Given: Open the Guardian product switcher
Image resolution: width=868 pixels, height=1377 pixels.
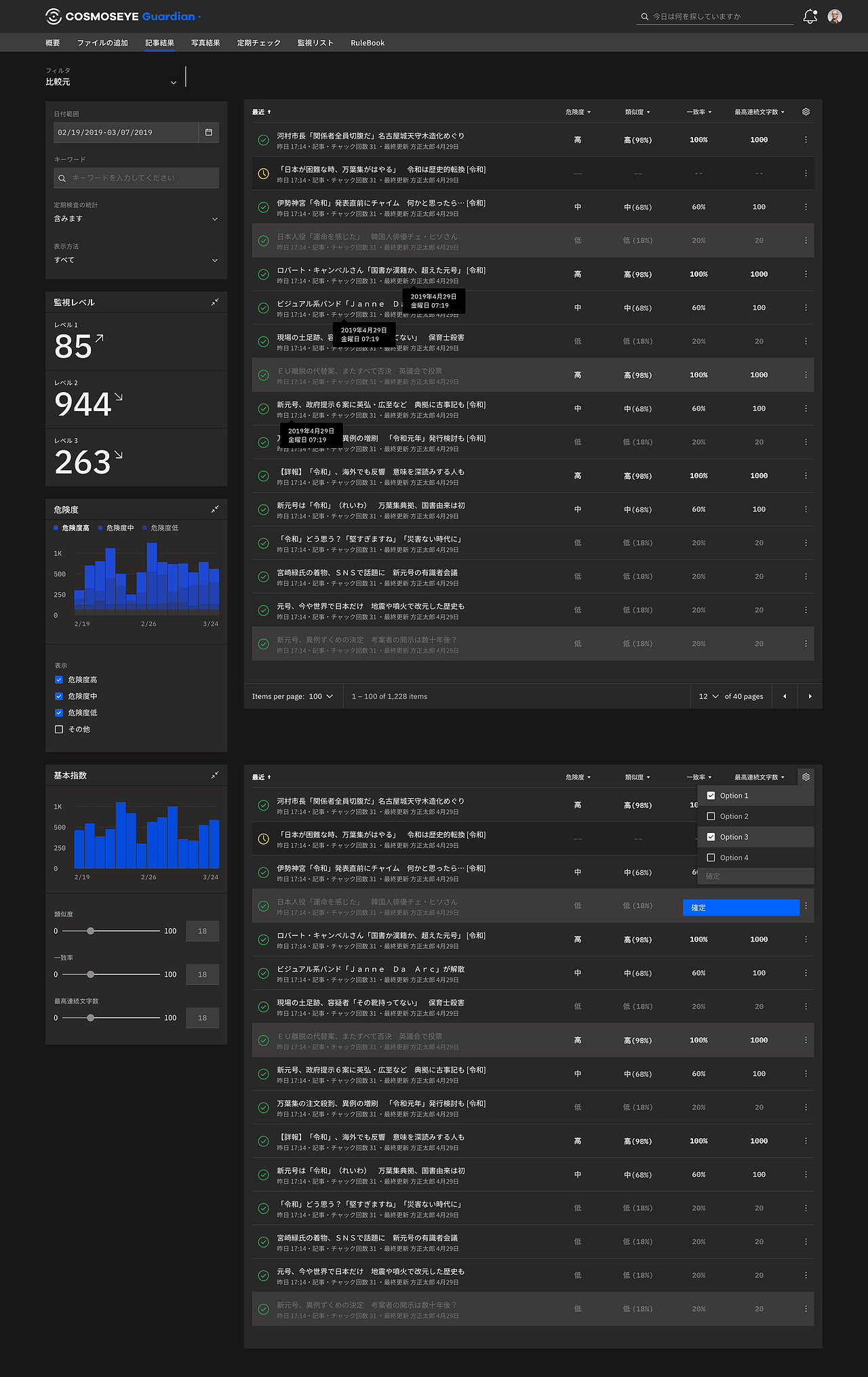Looking at the screenshot, I should coord(172,16).
